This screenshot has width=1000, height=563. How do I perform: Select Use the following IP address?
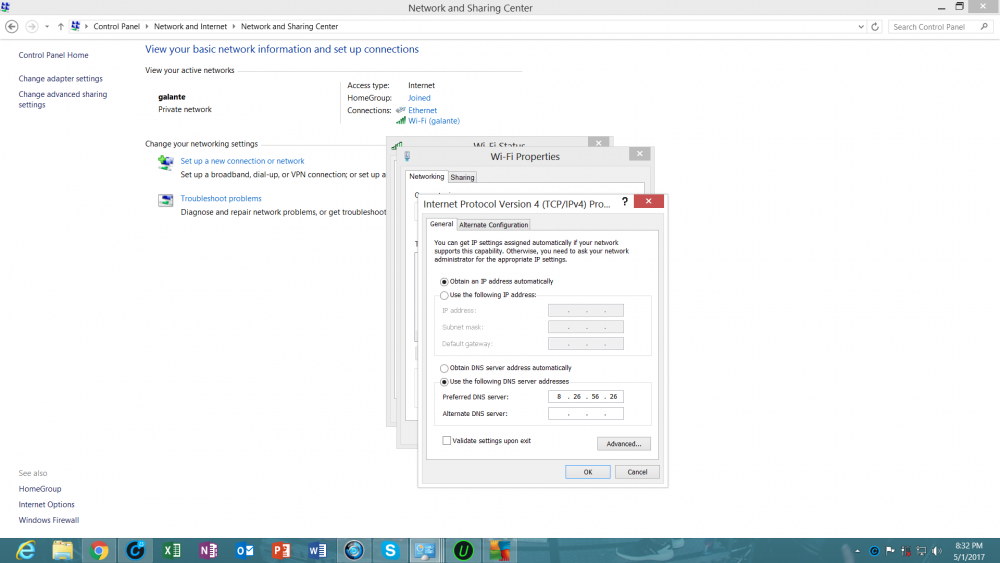[x=444, y=295]
